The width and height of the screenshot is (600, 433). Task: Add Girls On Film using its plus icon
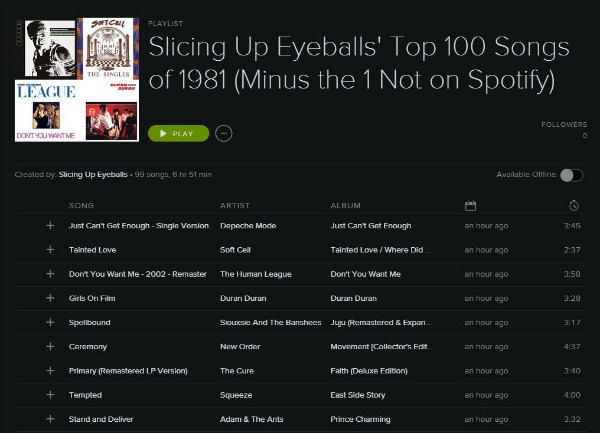(x=50, y=298)
